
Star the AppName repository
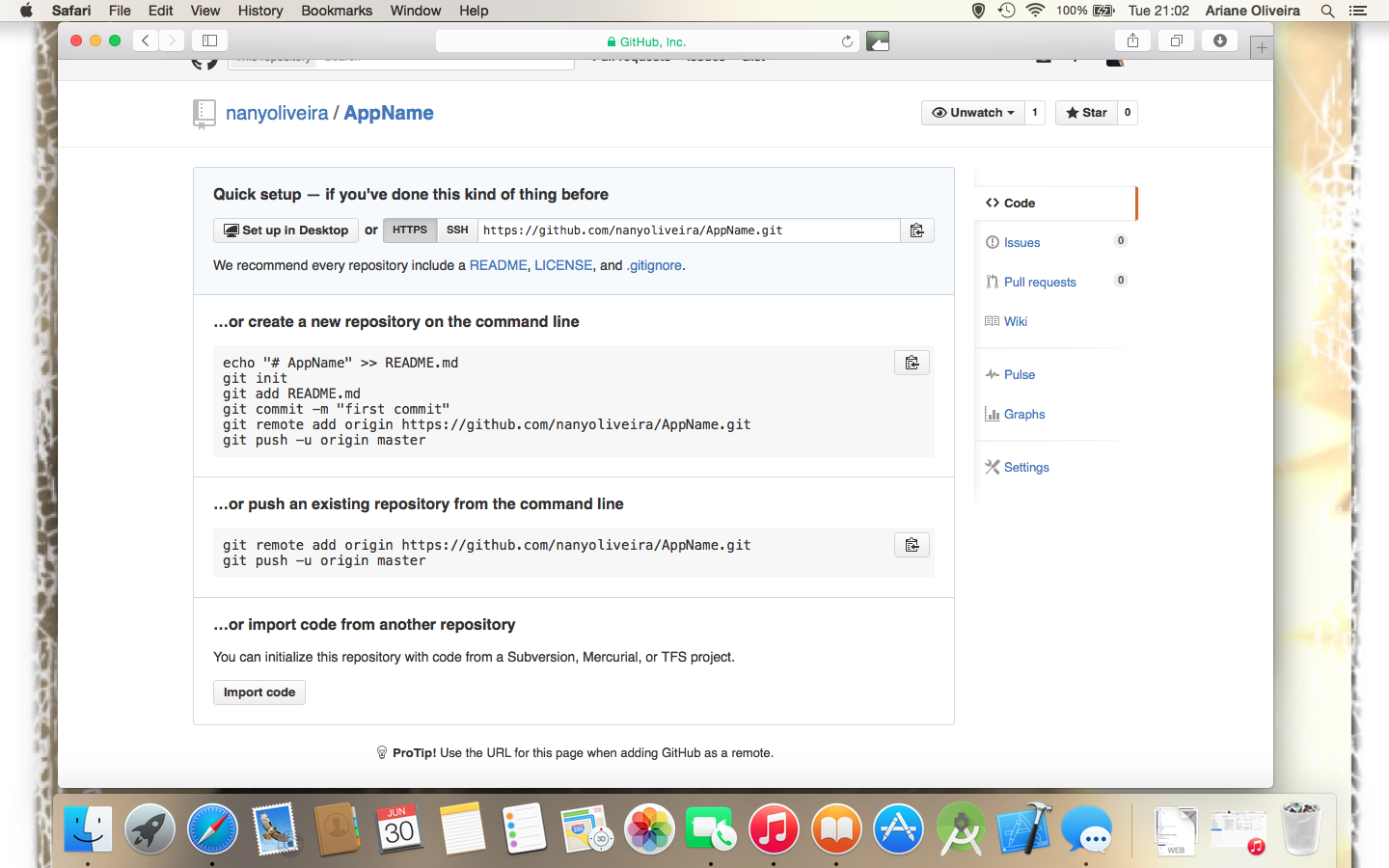pos(1085,112)
